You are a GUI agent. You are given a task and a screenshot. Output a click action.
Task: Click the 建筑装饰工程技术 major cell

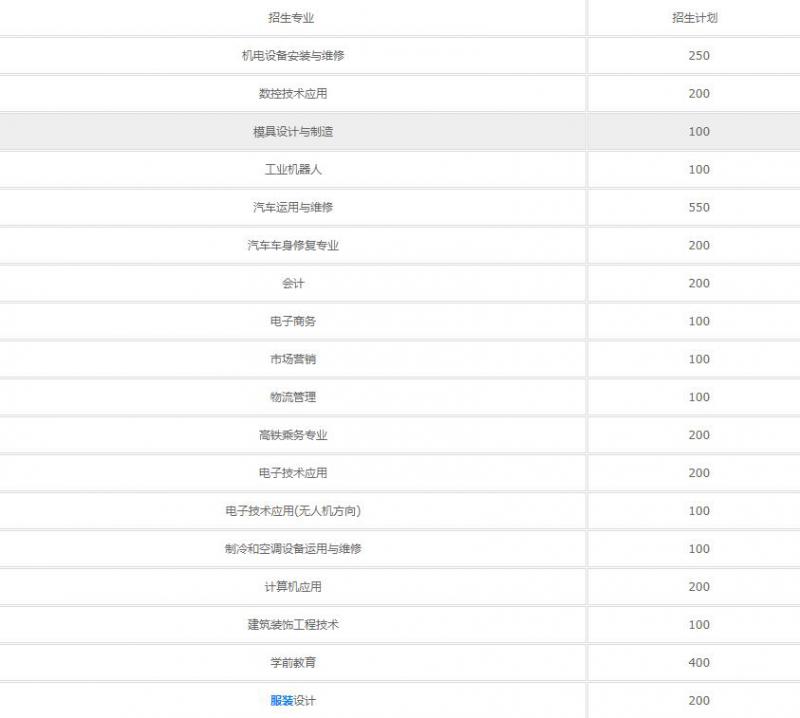[x=292, y=625]
